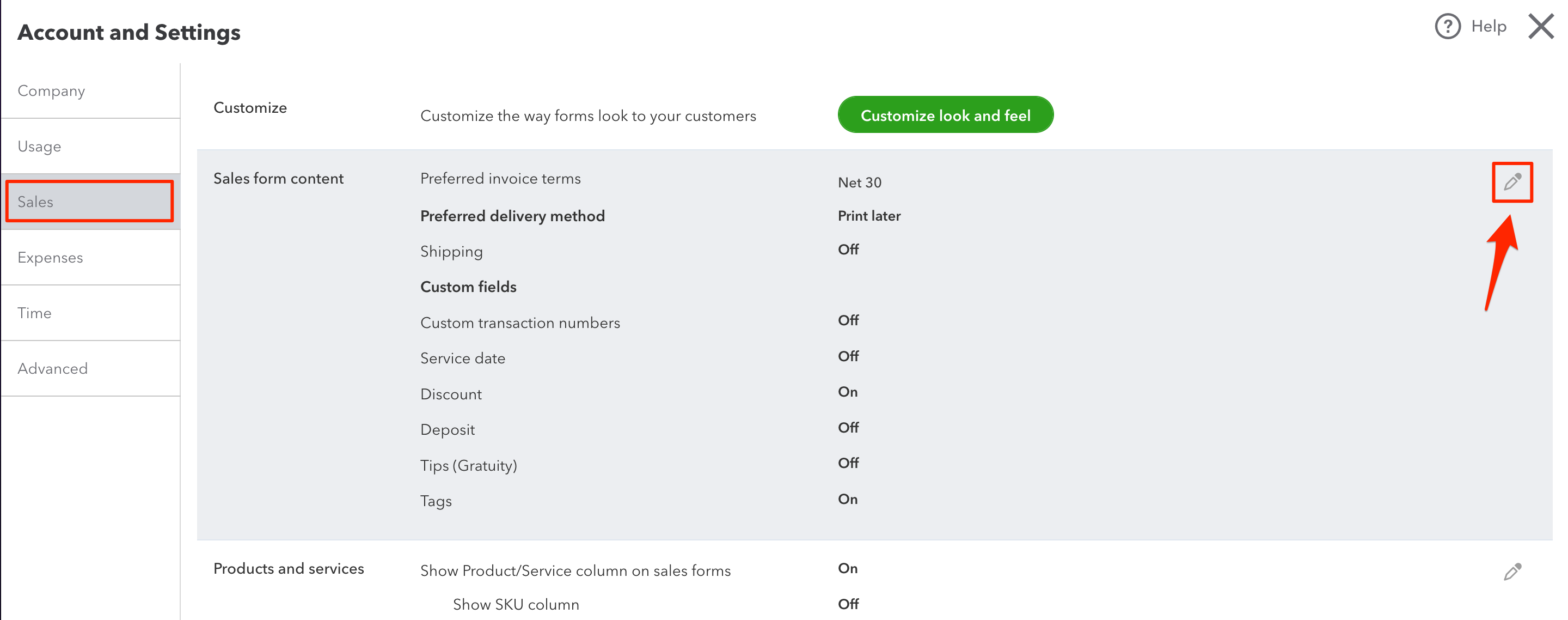The image size is (1568, 620).
Task: Click the Sales form content edit pencil
Action: pyautogui.click(x=1512, y=181)
